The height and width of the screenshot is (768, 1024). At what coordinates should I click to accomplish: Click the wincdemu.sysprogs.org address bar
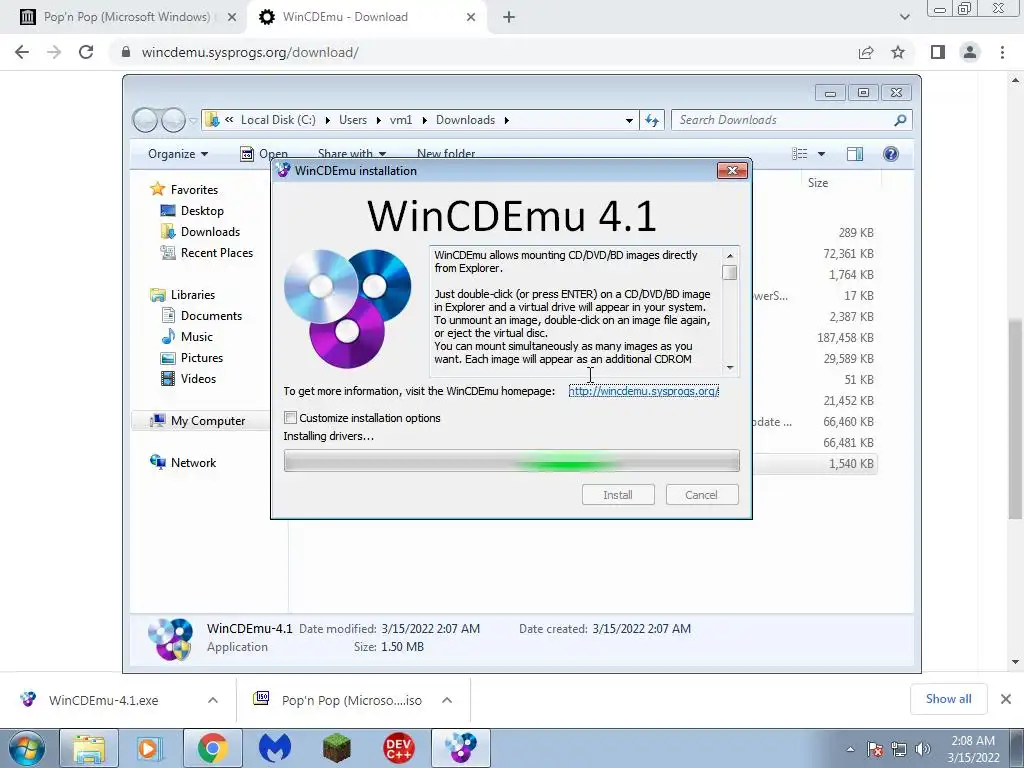[483, 52]
